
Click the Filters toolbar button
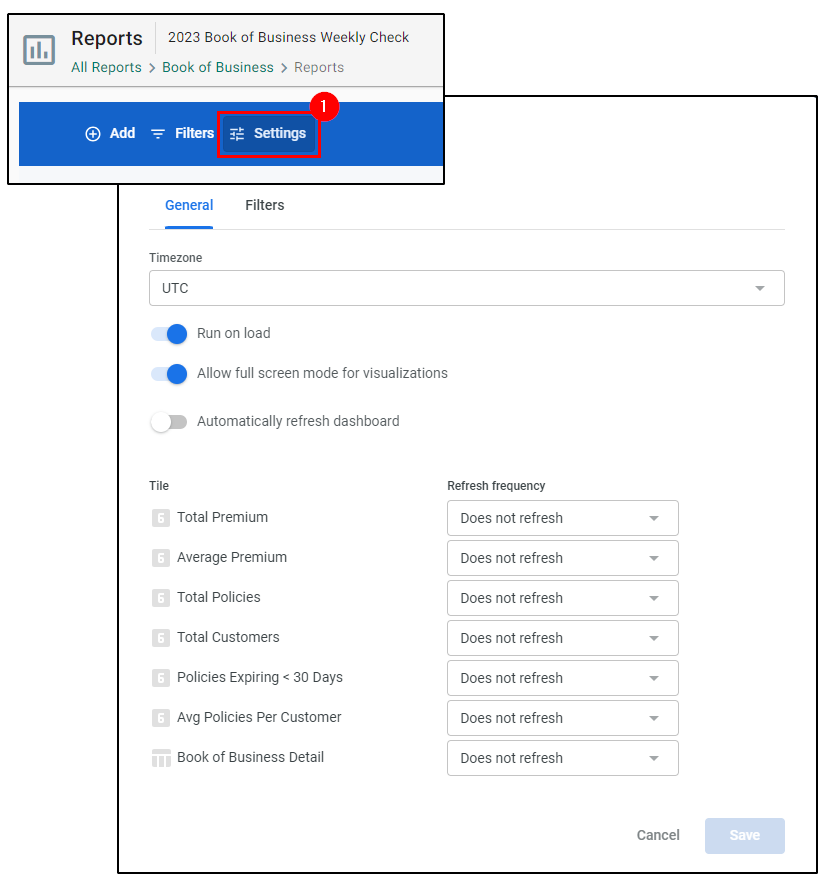[x=183, y=133]
